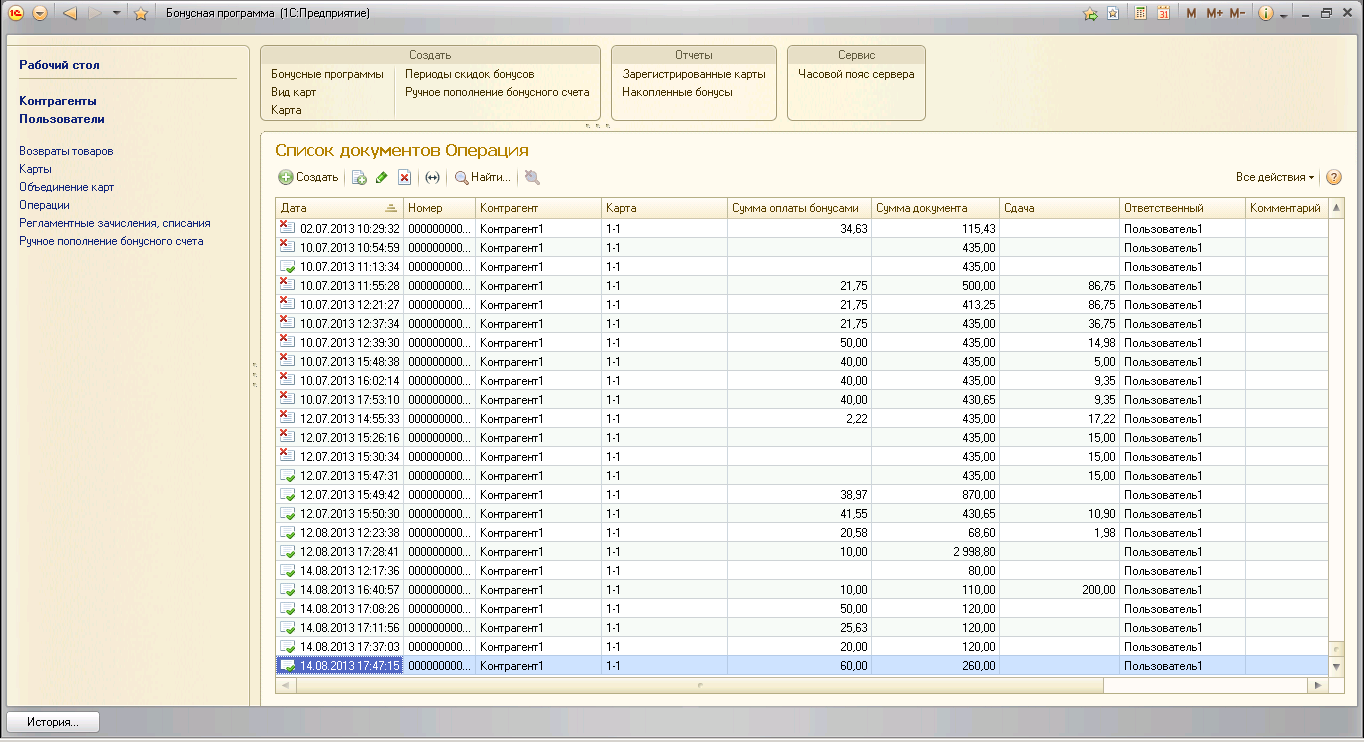Go to Возвраты товаров
This screenshot has width=1364, height=742.
point(66,151)
